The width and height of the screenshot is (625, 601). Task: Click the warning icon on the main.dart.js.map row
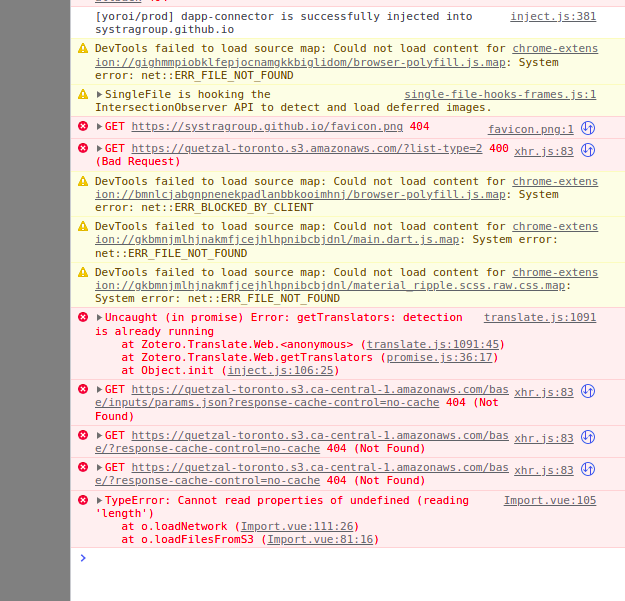point(83,226)
